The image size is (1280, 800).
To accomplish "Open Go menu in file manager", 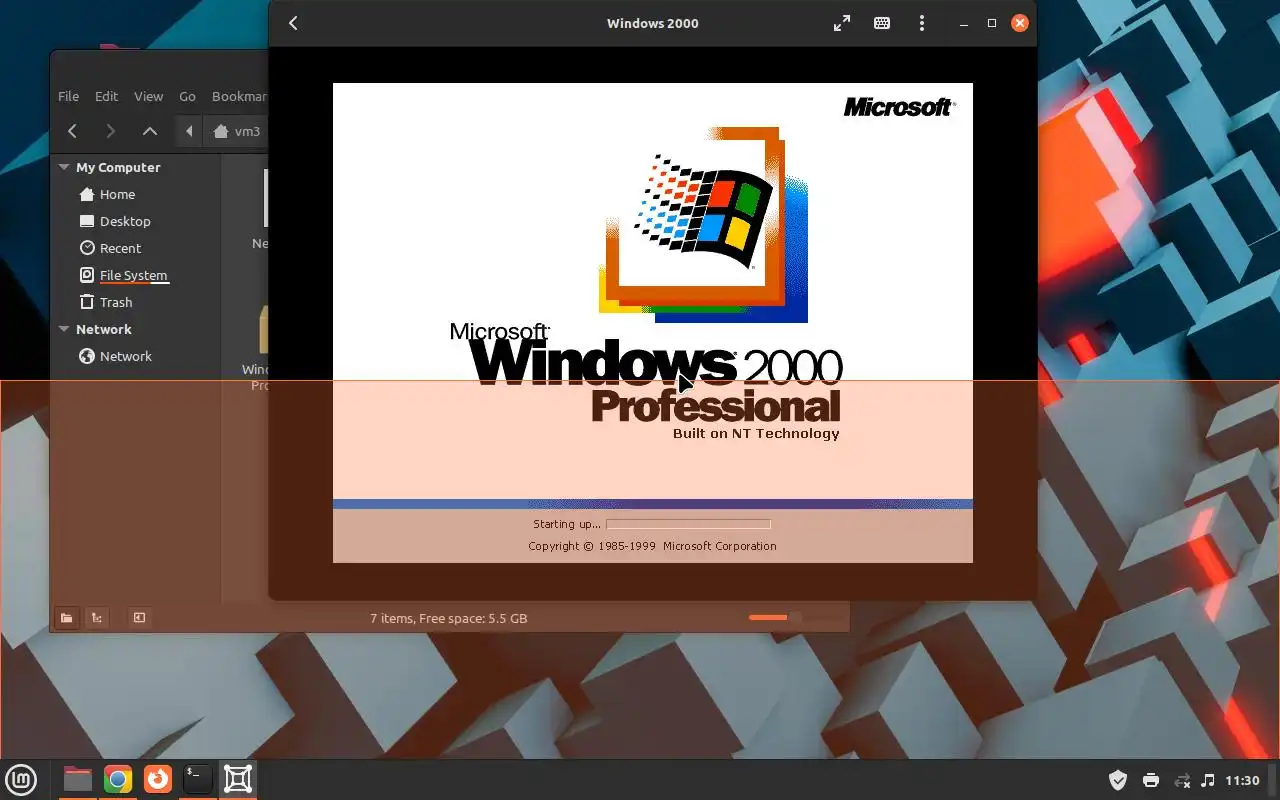I will [187, 96].
